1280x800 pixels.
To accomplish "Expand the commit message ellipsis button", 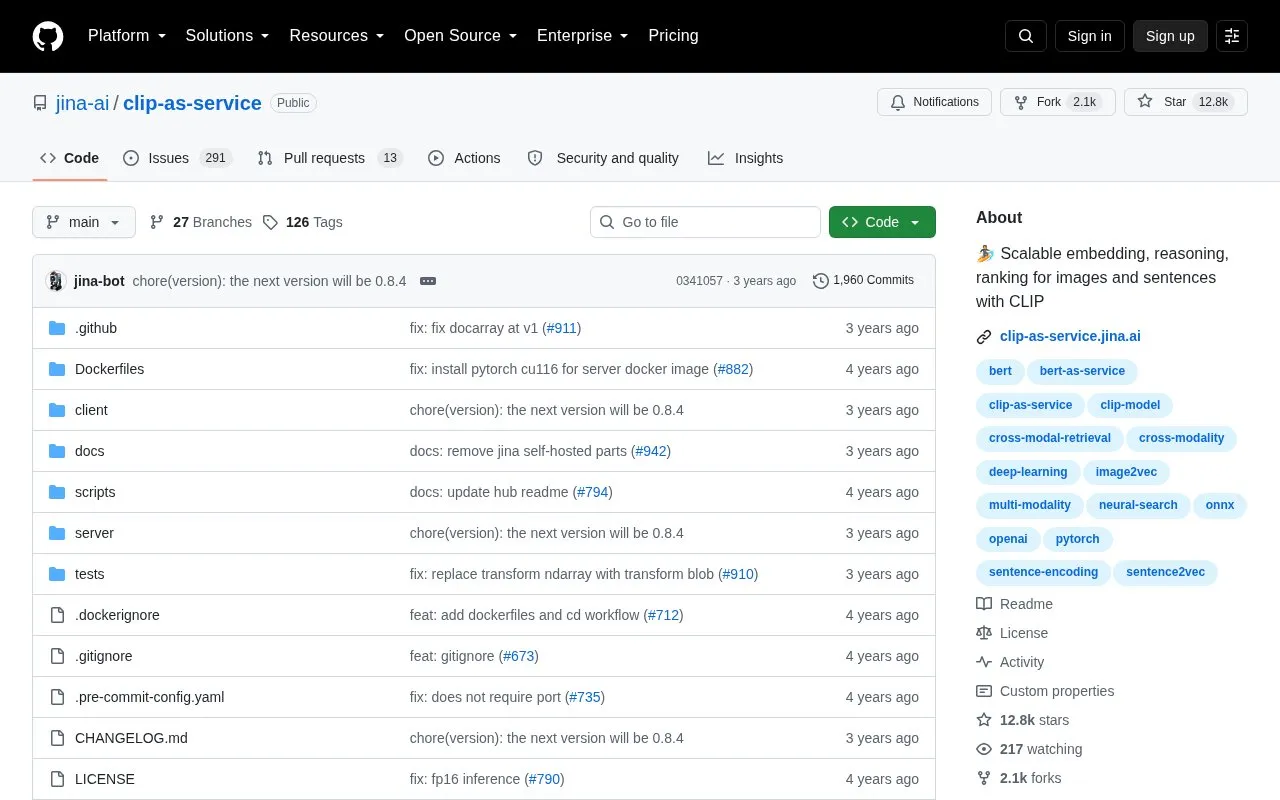I will pyautogui.click(x=428, y=281).
